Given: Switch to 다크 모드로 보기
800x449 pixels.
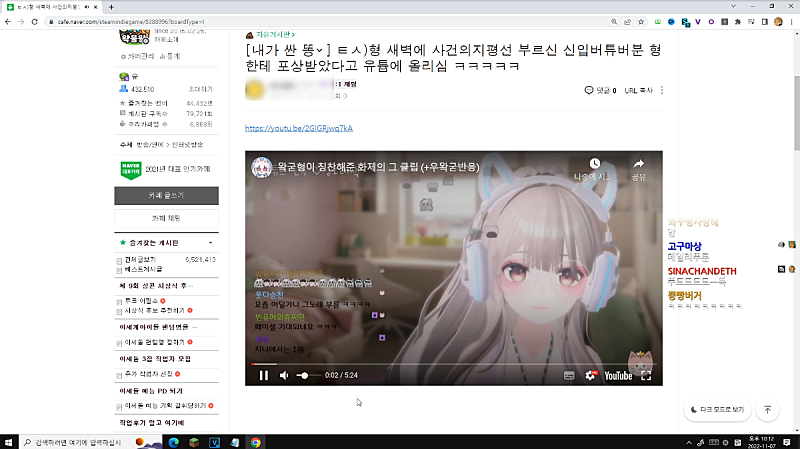Looking at the screenshot, I should (717, 410).
